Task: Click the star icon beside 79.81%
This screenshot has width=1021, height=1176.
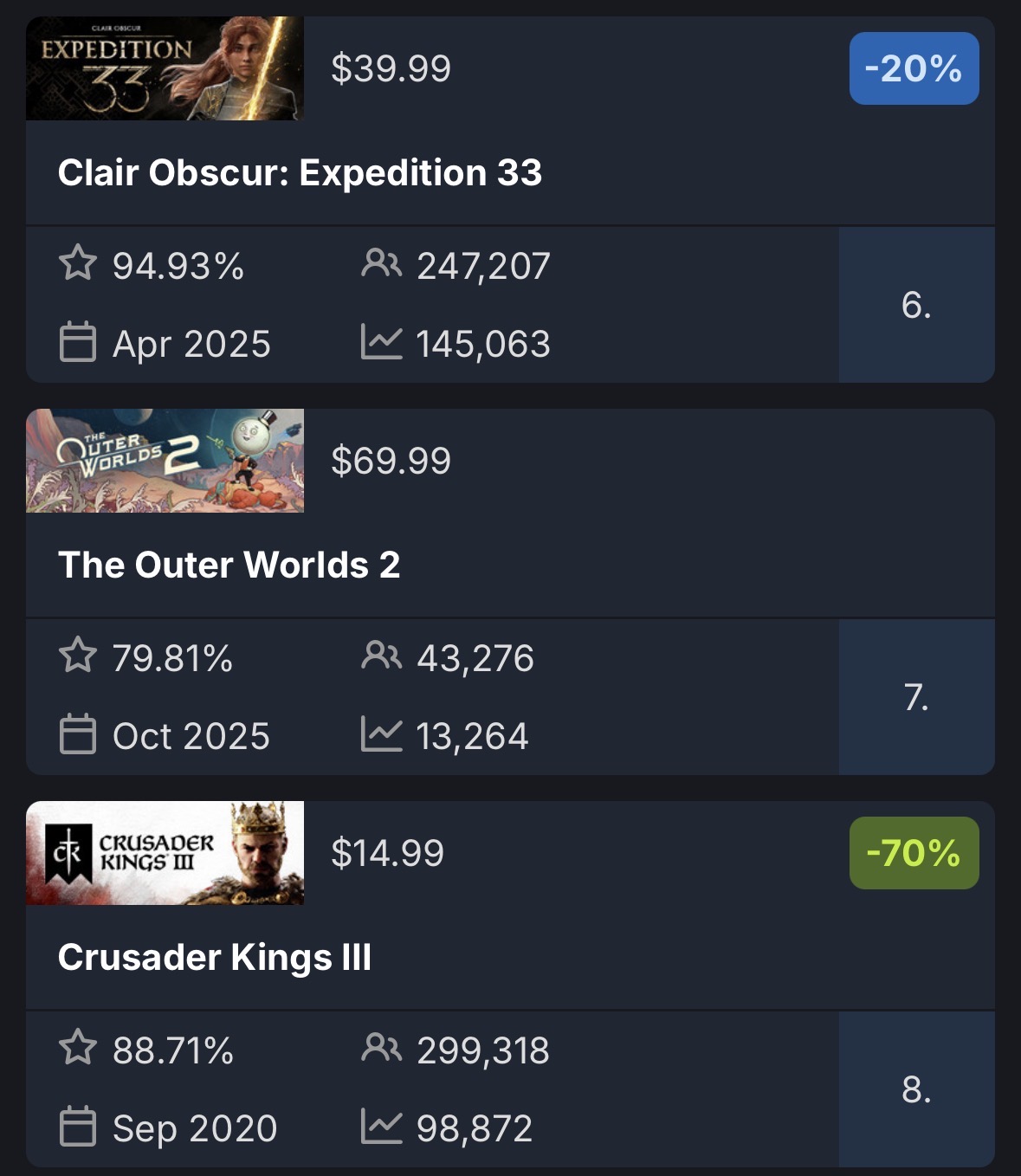Action: [x=78, y=655]
